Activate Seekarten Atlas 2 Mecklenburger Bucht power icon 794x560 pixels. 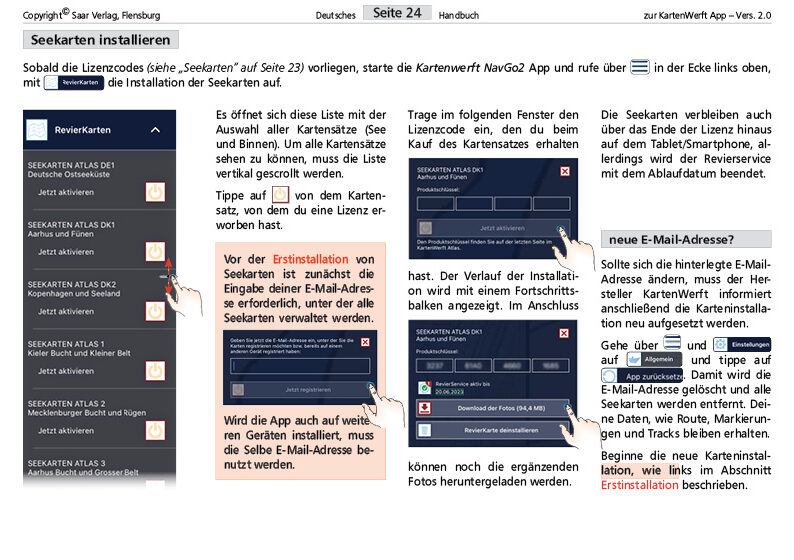(155, 430)
